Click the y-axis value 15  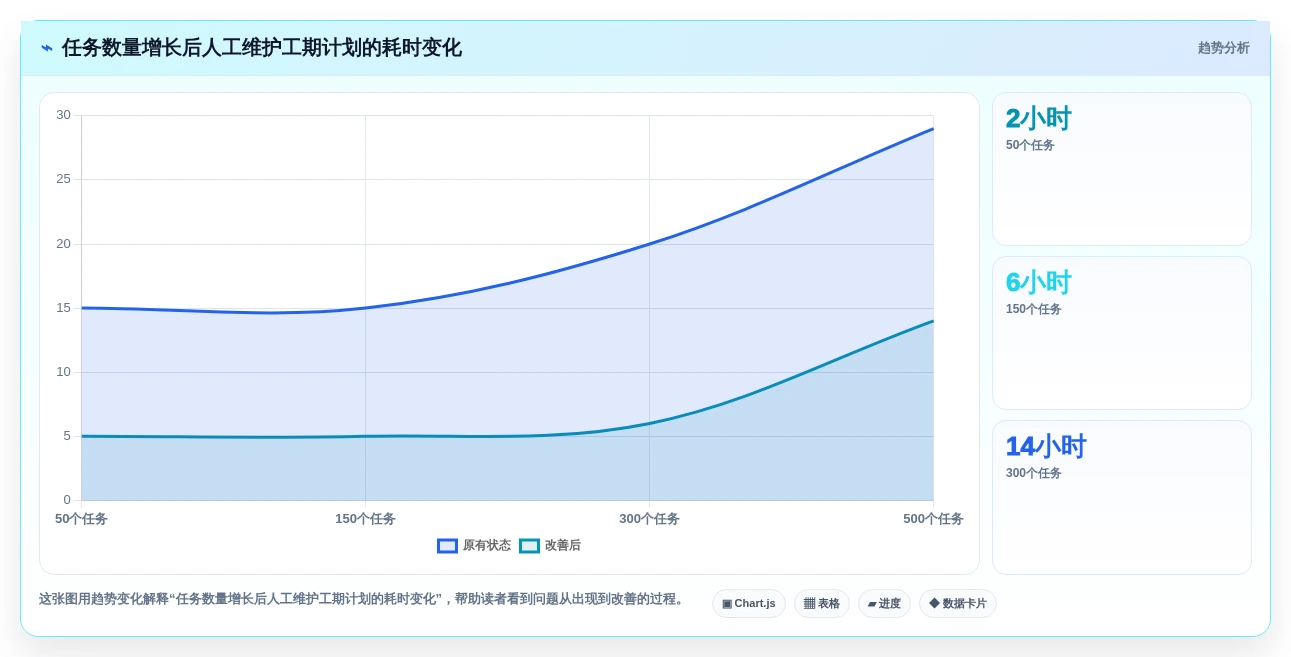(x=63, y=308)
